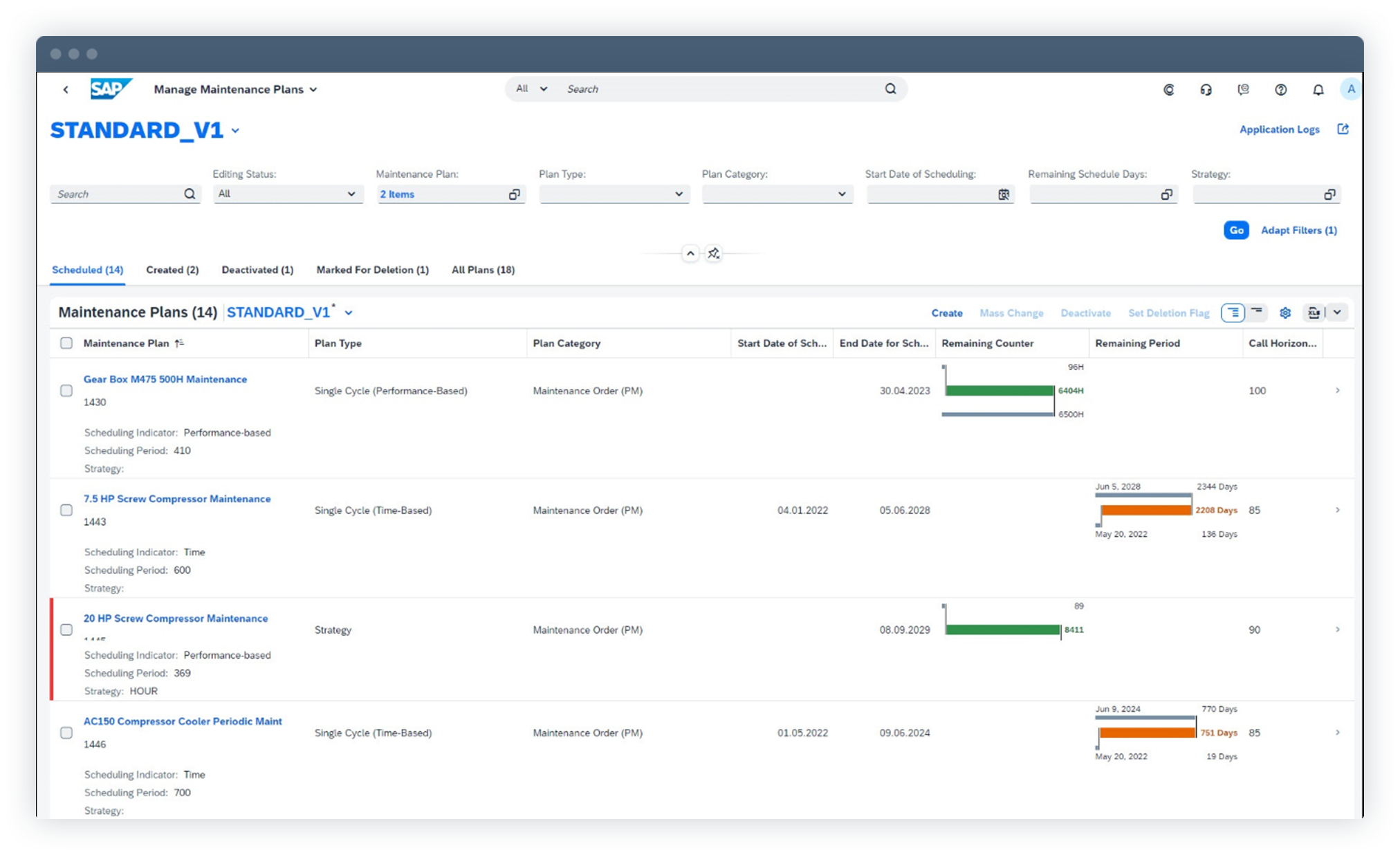The image size is (1400, 855).
Task: Open Manage Maintenance Plans app menu
Action: tap(235, 89)
